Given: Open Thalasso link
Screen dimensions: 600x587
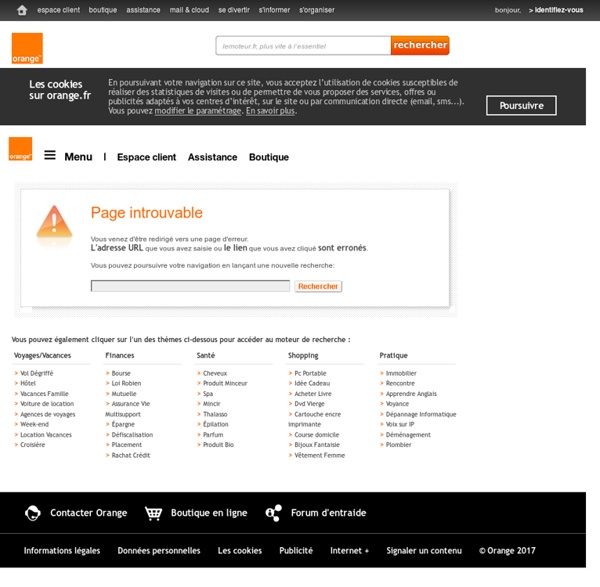Looking at the screenshot, I should coord(215,414).
